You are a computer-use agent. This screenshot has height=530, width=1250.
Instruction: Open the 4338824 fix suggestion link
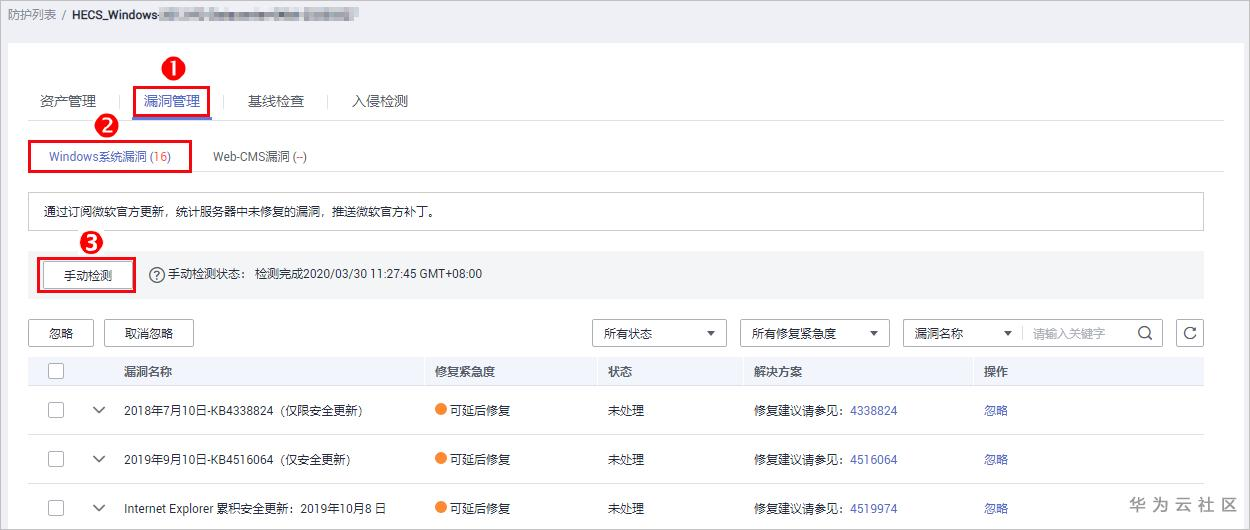pos(873,410)
